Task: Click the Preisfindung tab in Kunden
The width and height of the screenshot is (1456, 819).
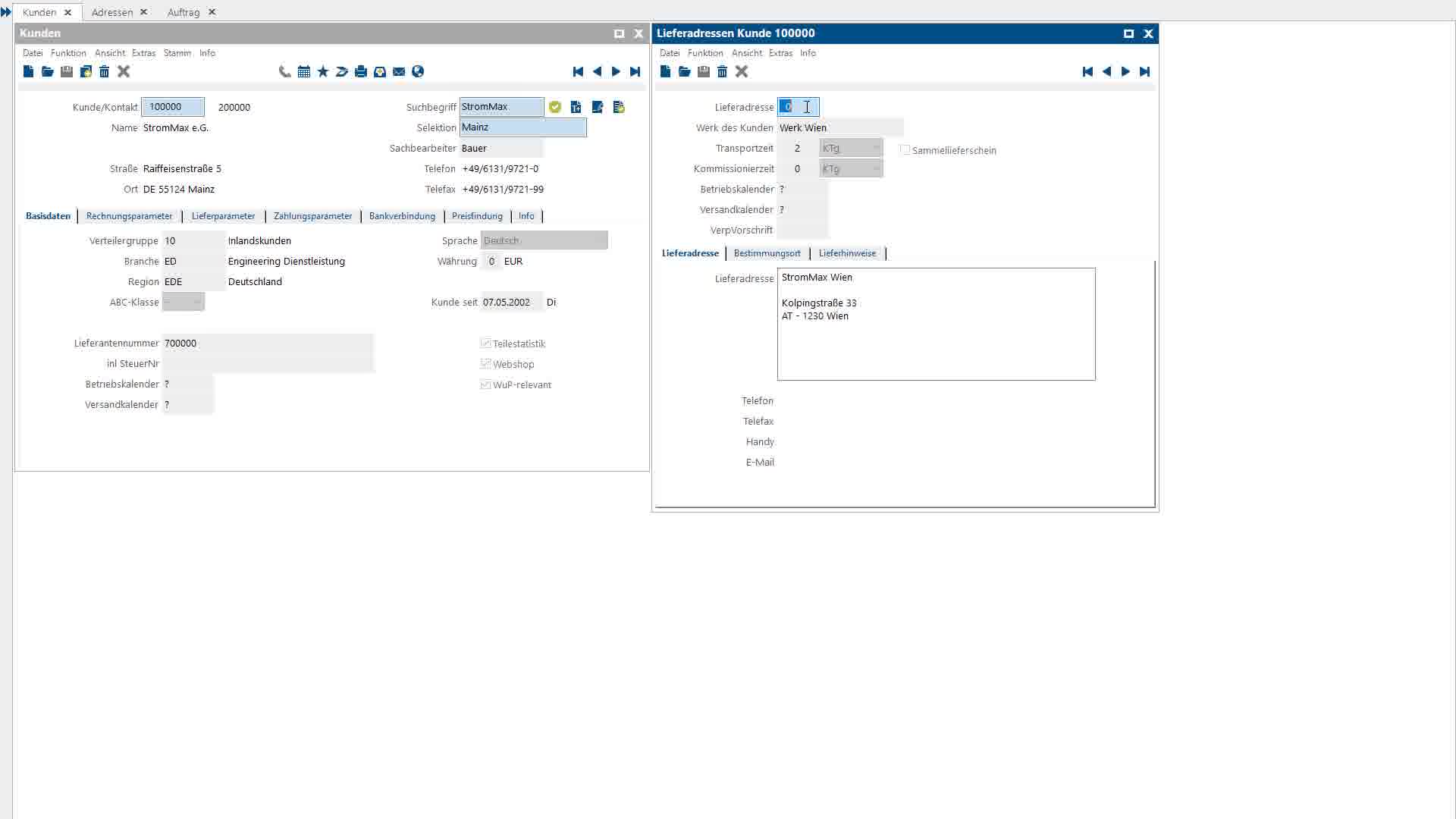Action: pos(477,215)
